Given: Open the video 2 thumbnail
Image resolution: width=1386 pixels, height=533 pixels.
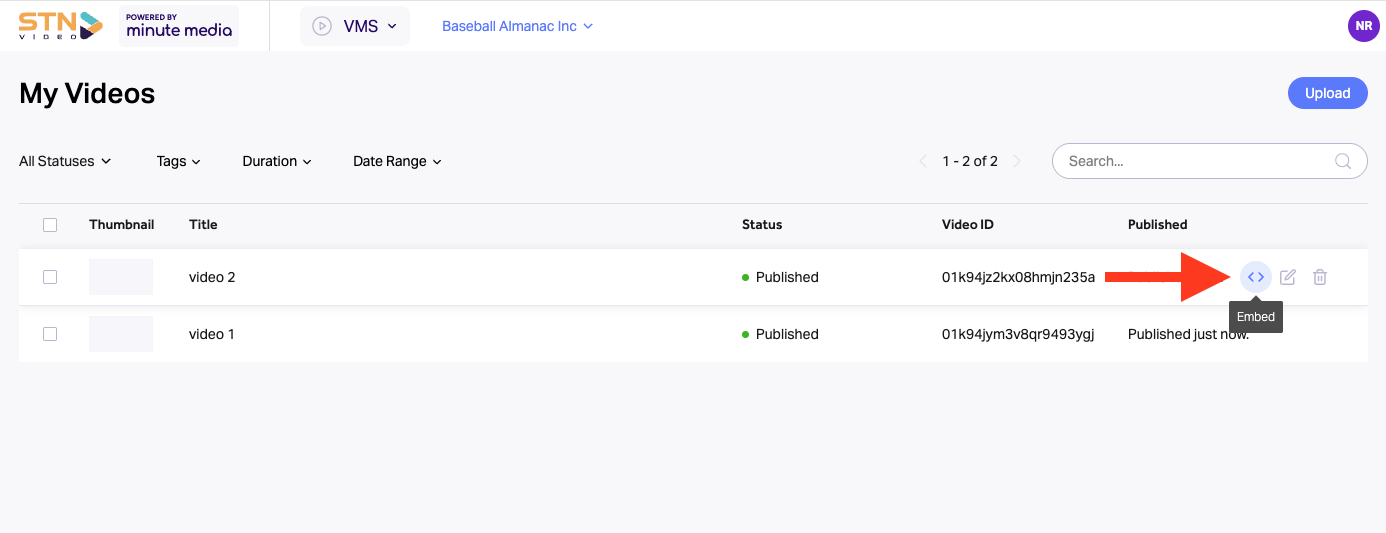Looking at the screenshot, I should (x=121, y=277).
